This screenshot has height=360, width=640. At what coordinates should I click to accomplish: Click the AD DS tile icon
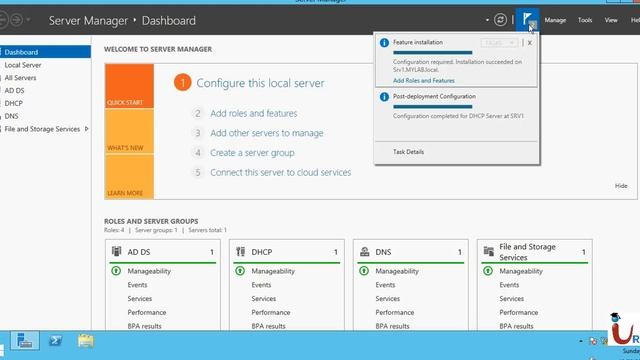[116, 251]
